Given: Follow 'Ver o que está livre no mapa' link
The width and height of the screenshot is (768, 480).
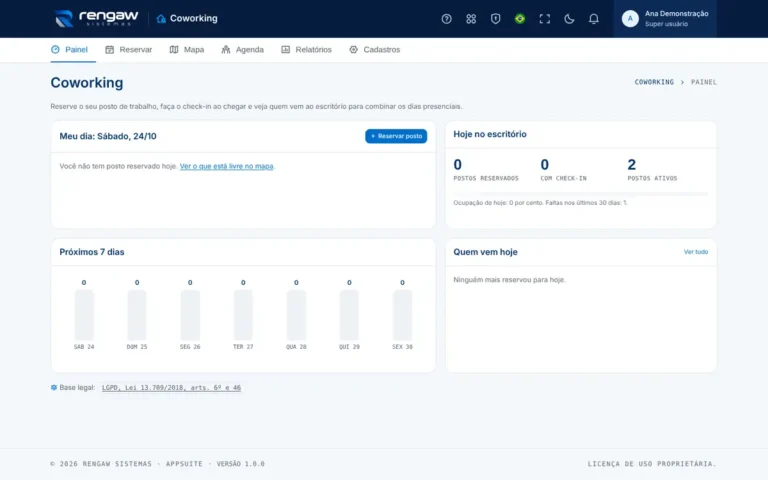Looking at the screenshot, I should click(226, 166).
